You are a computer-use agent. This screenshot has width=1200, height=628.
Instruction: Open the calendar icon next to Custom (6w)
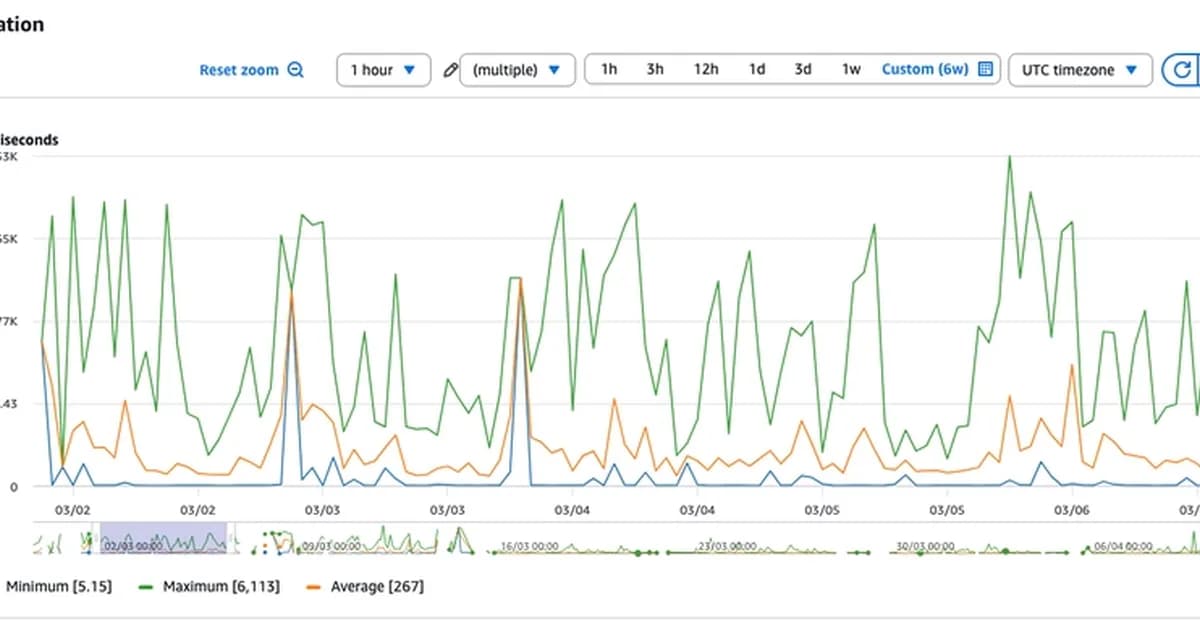983,69
